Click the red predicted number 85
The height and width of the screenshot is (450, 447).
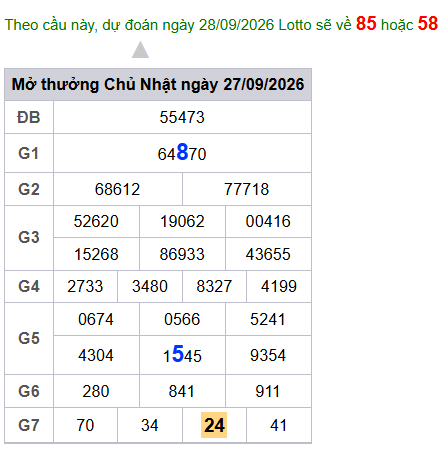(x=366, y=23)
